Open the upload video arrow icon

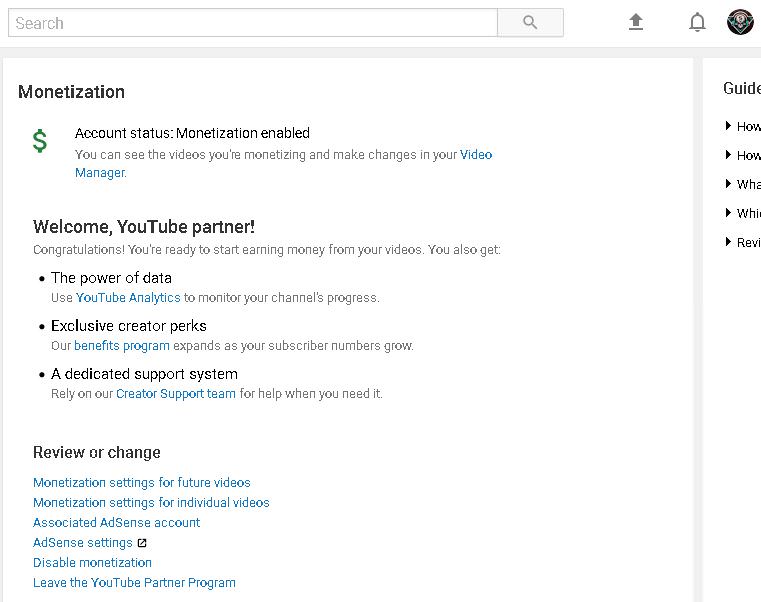(636, 22)
